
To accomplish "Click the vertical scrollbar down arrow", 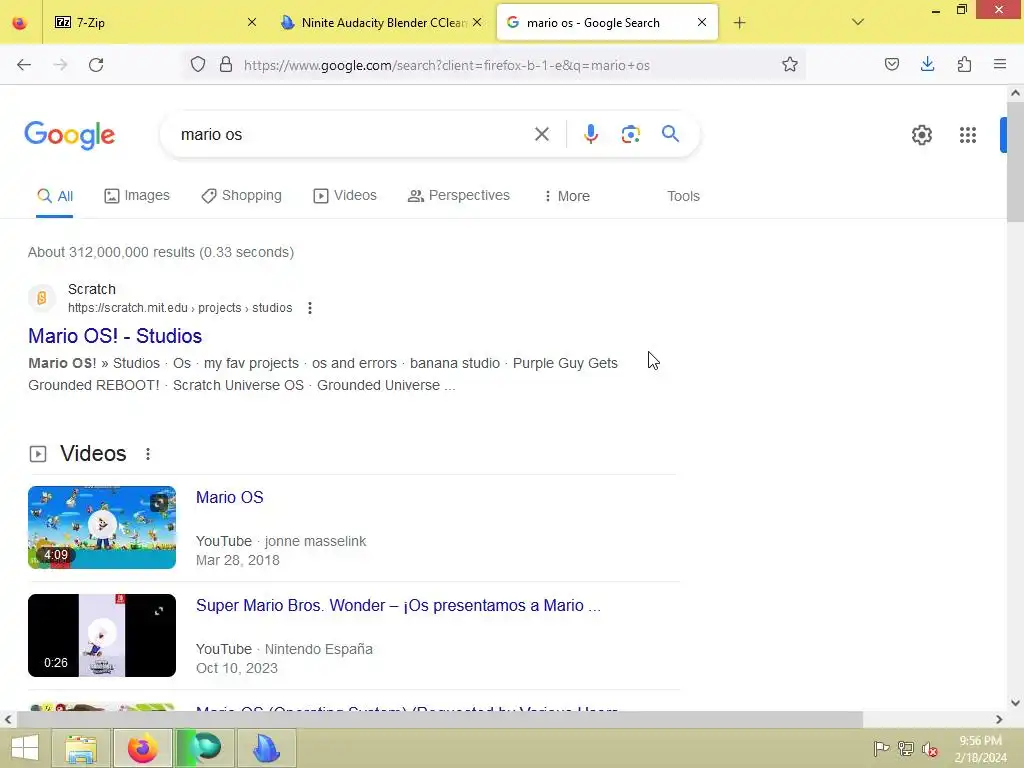I will 1015,703.
